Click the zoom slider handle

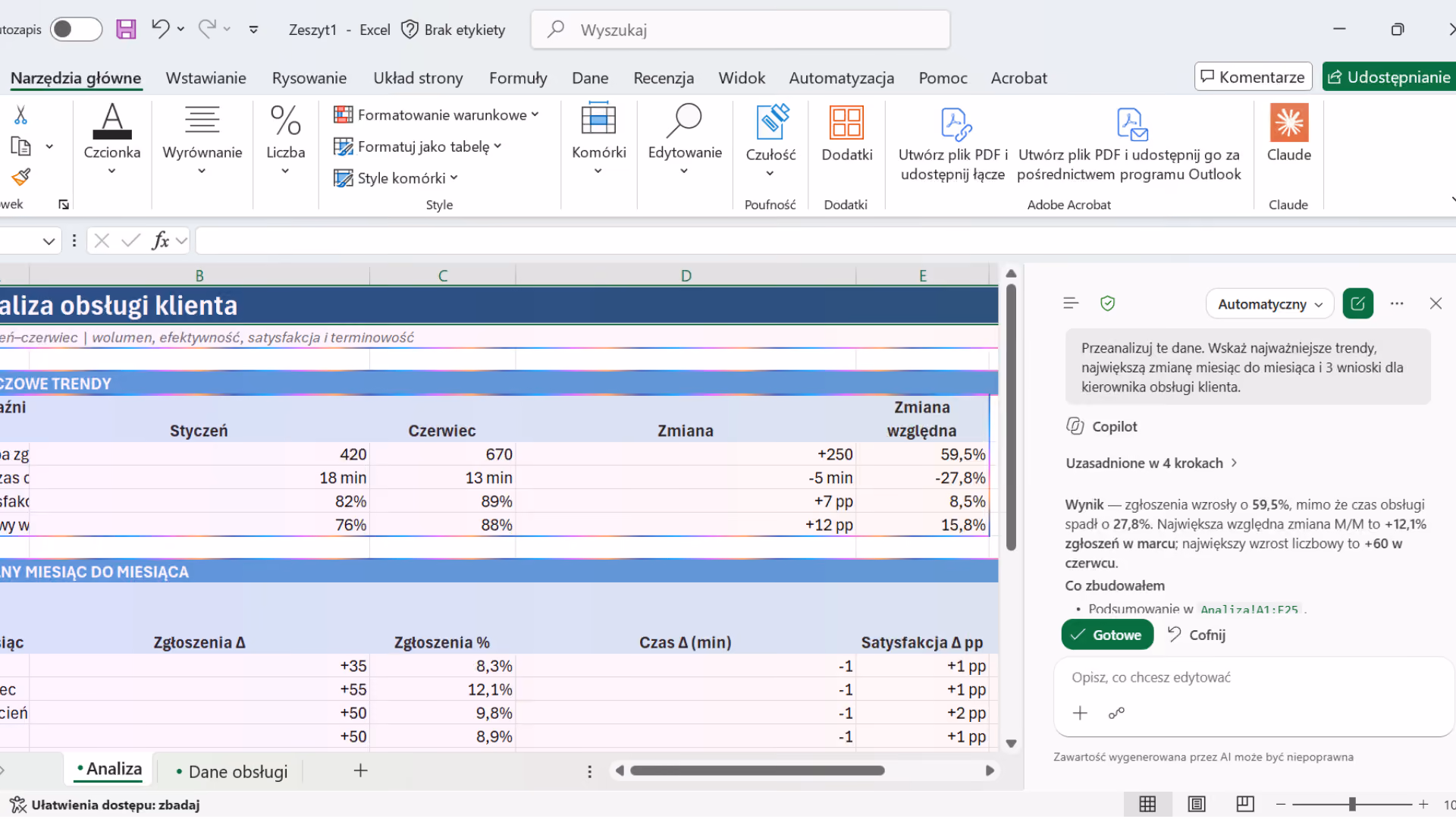tap(1352, 805)
